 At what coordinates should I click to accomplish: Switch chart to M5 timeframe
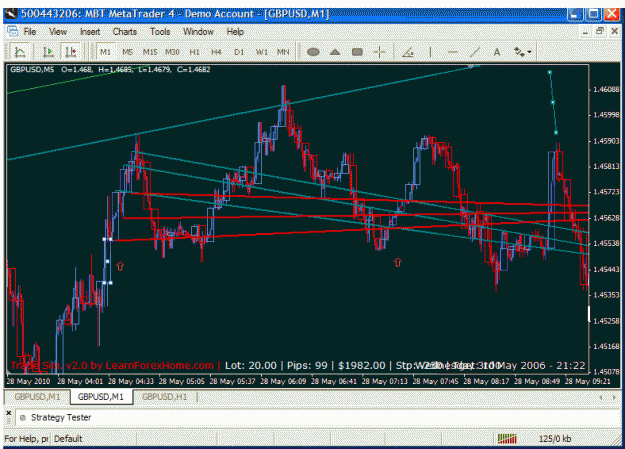128,52
